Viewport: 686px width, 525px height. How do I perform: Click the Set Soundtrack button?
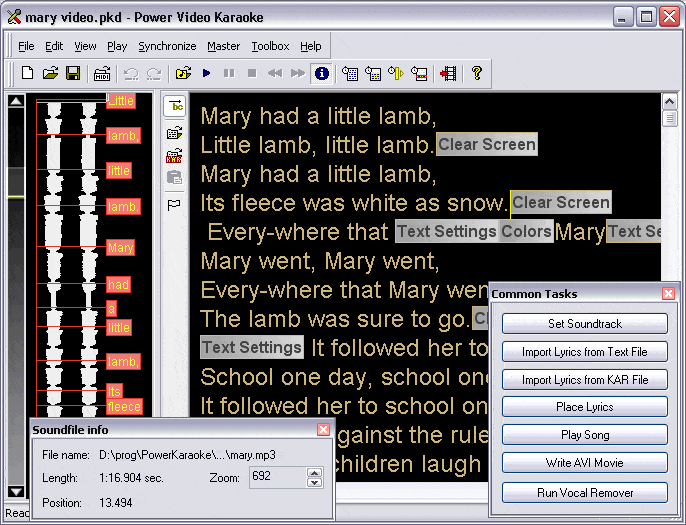pos(584,324)
